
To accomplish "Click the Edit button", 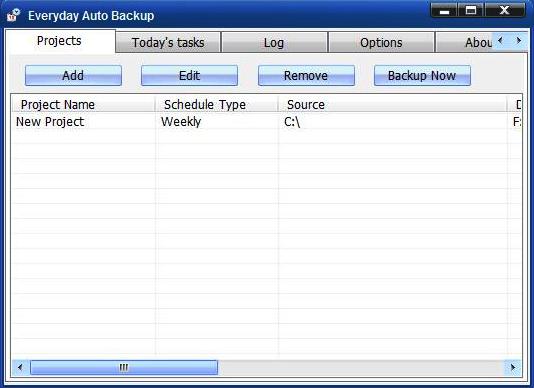I will (189, 75).
